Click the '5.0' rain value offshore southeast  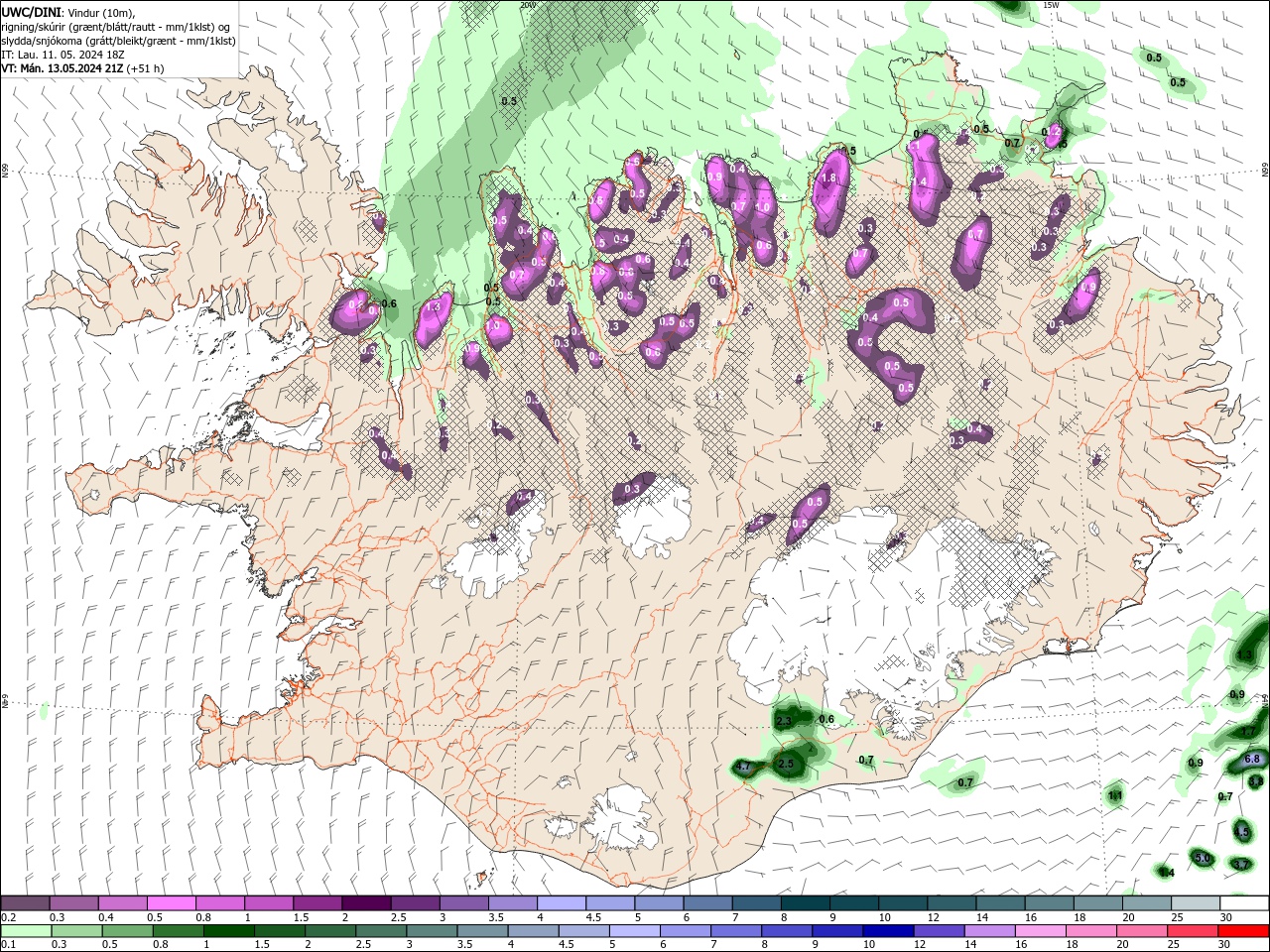pos(1202,858)
